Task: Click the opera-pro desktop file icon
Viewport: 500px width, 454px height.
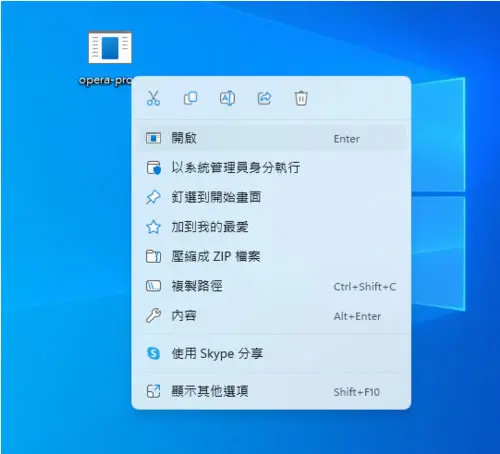Action: point(110,47)
